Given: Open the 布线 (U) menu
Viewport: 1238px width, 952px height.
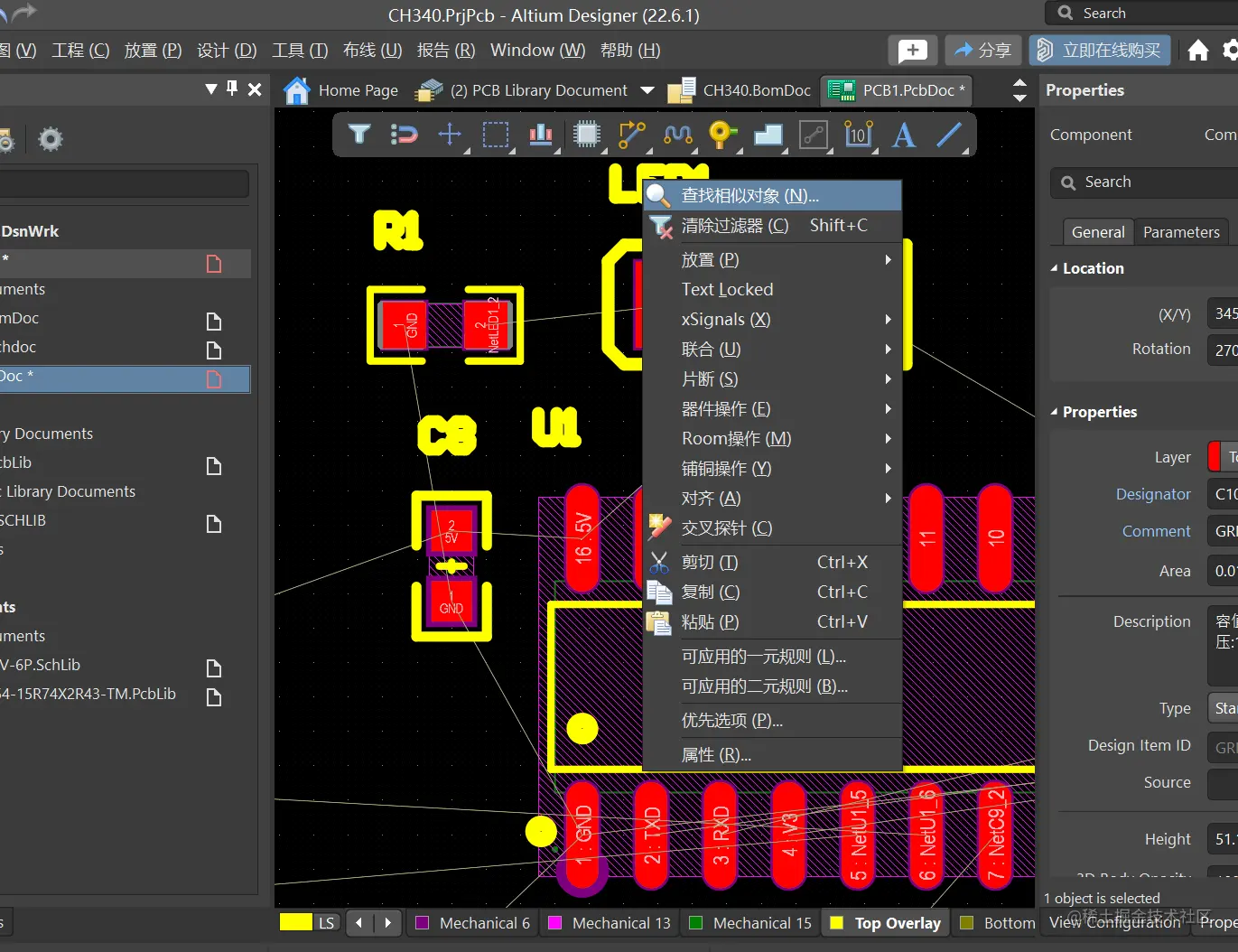Looking at the screenshot, I should click(x=372, y=51).
